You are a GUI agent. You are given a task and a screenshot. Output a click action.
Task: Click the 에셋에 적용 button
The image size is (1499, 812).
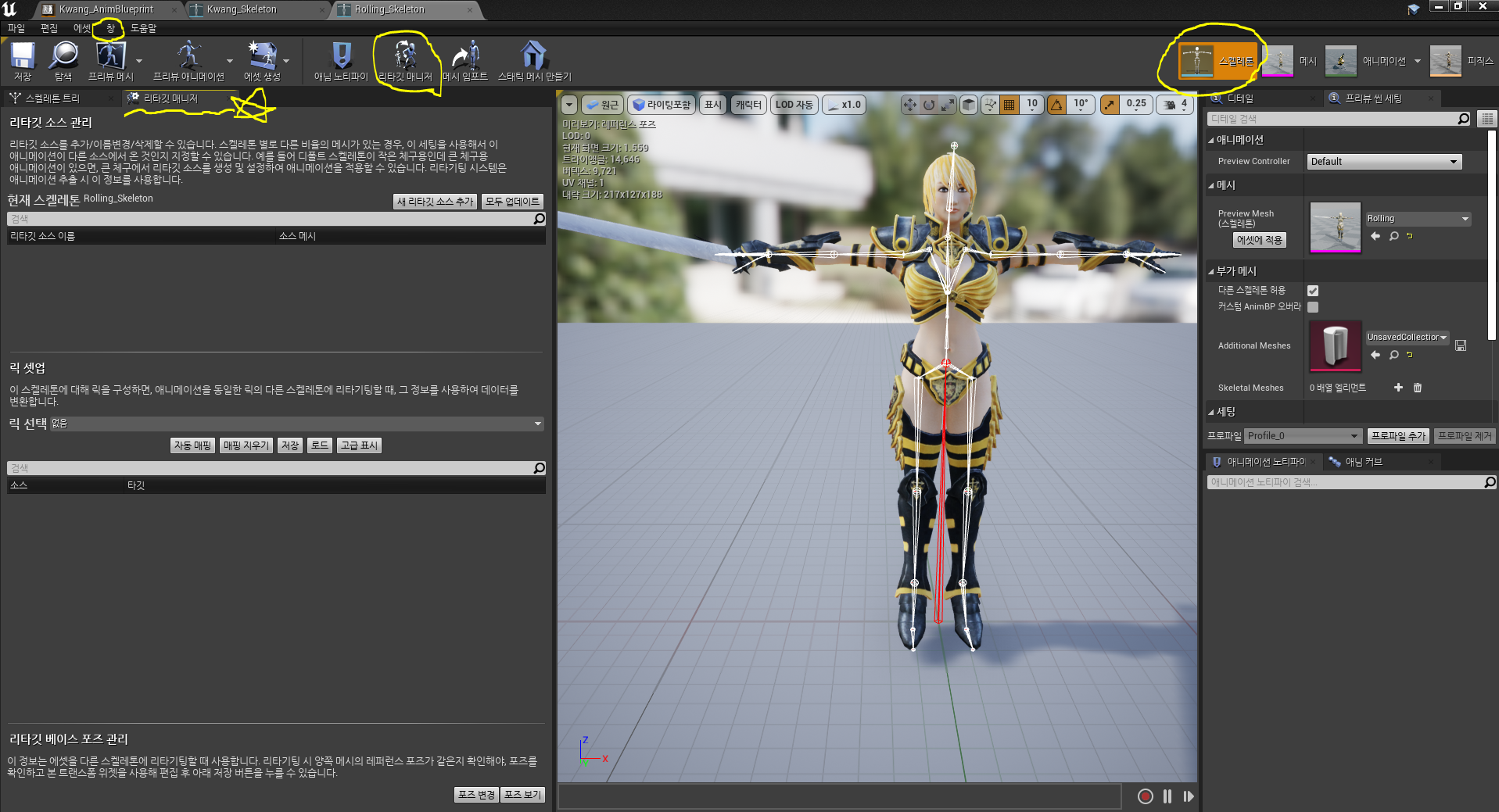1259,241
